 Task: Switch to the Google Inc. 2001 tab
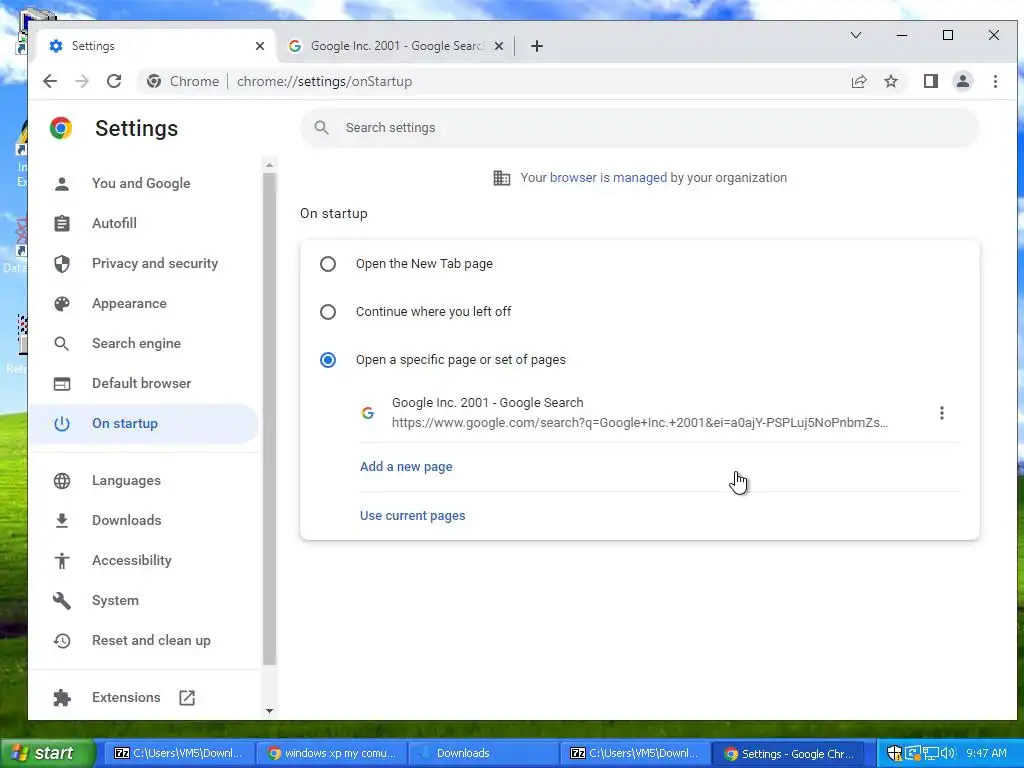point(396,46)
